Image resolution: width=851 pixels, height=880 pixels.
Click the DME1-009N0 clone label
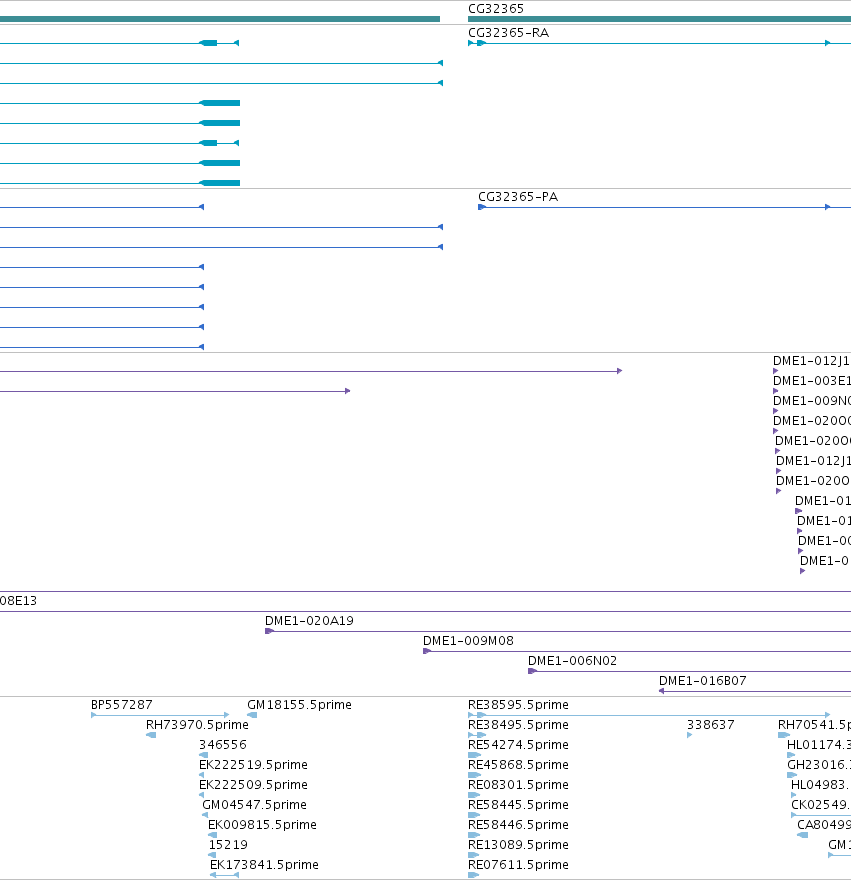812,401
